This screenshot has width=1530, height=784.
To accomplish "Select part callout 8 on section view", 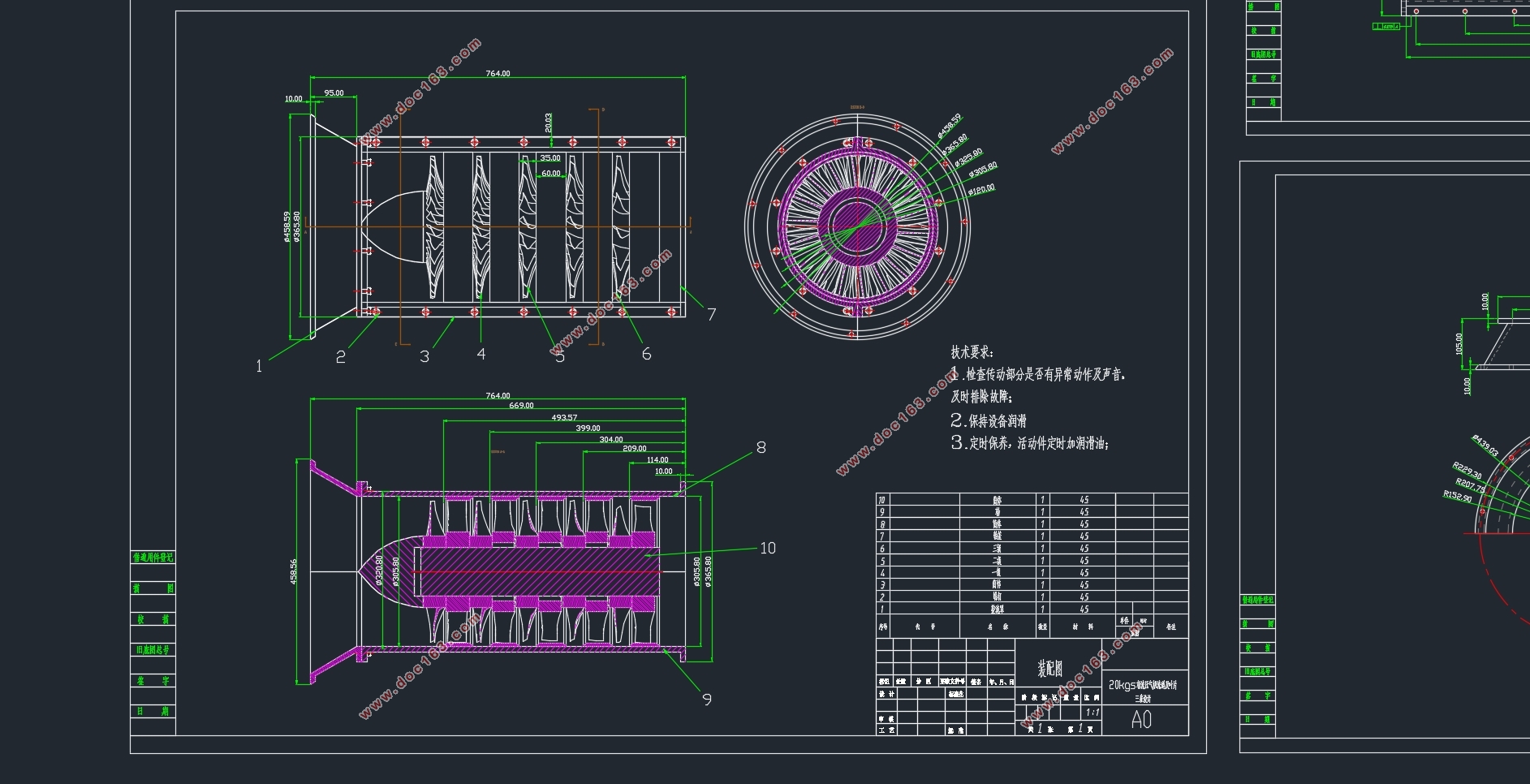I will (761, 447).
